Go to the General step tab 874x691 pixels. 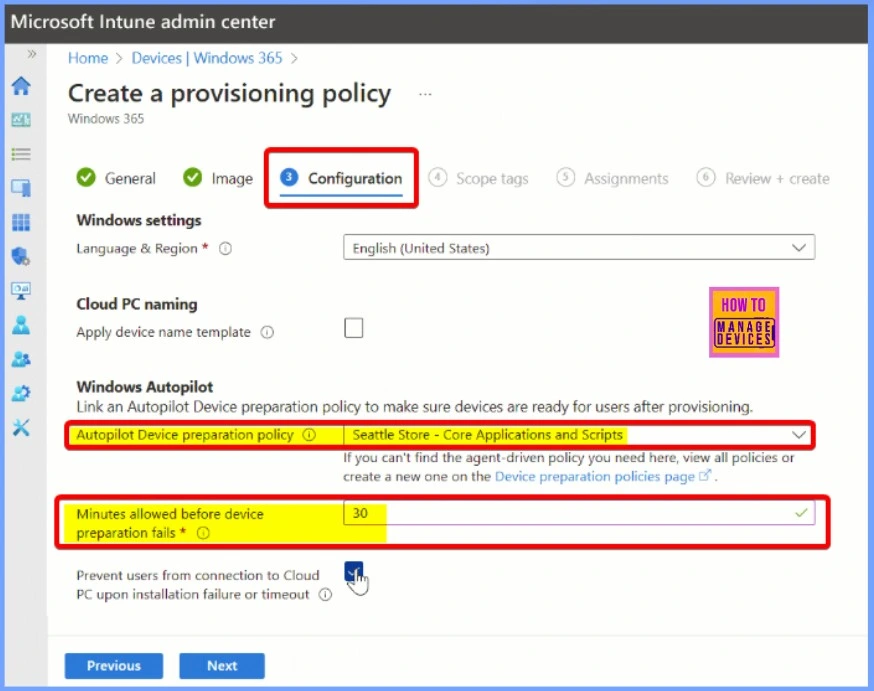(x=116, y=178)
